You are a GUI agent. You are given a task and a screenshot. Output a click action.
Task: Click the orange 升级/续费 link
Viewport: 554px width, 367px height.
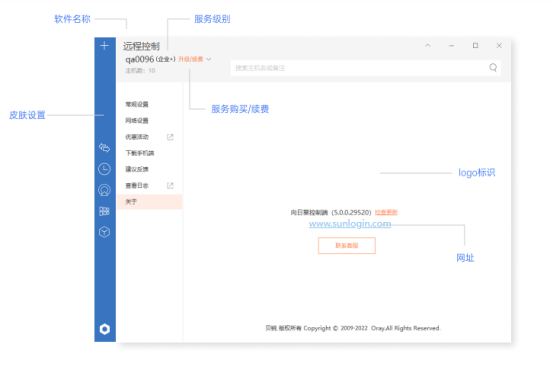click(x=190, y=59)
